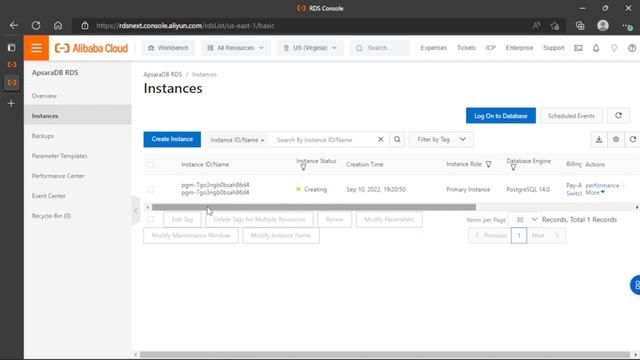
Task: Open the Workbench button
Action: pyautogui.click(x=168, y=48)
